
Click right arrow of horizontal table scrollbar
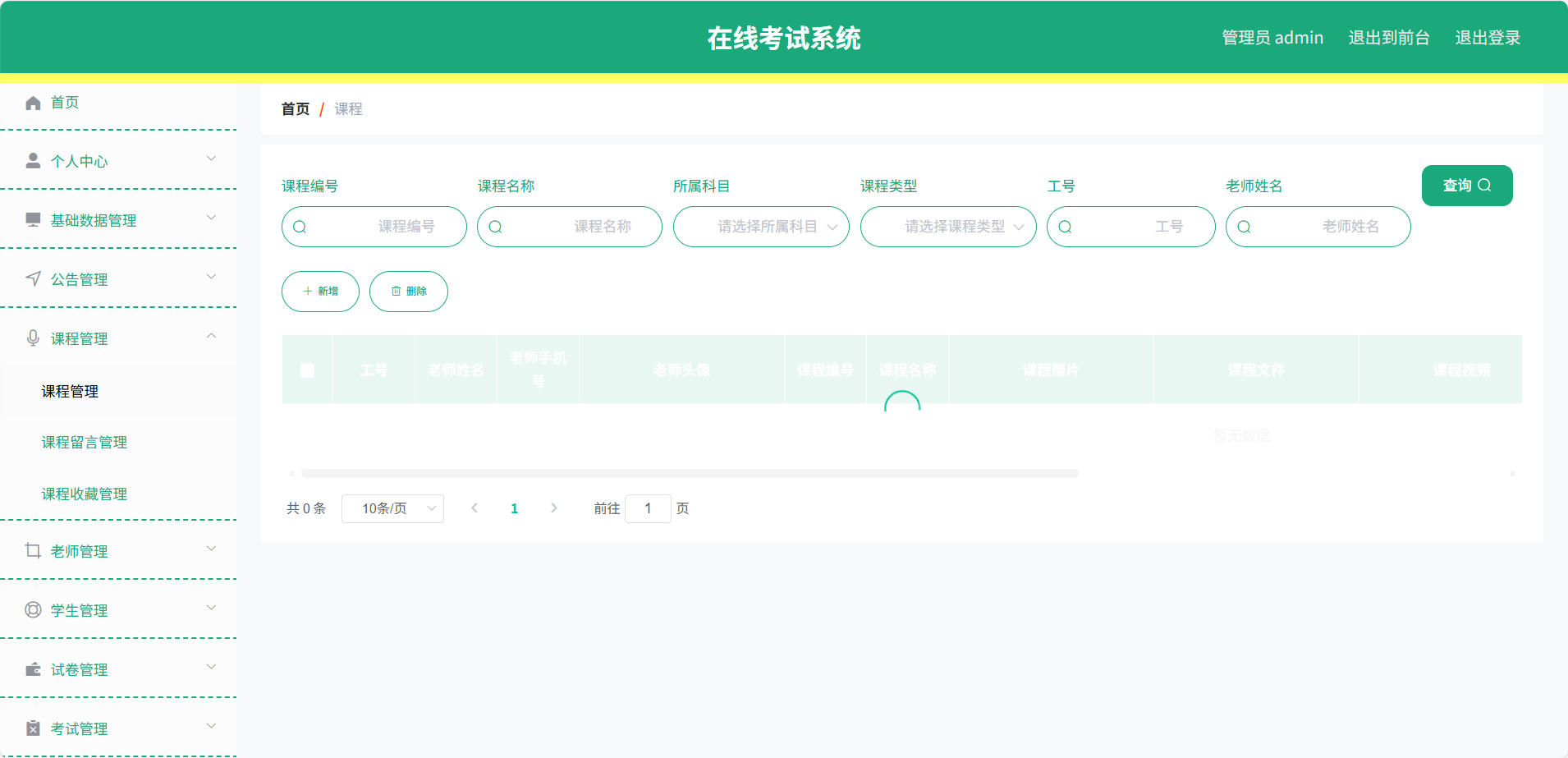[x=1512, y=474]
